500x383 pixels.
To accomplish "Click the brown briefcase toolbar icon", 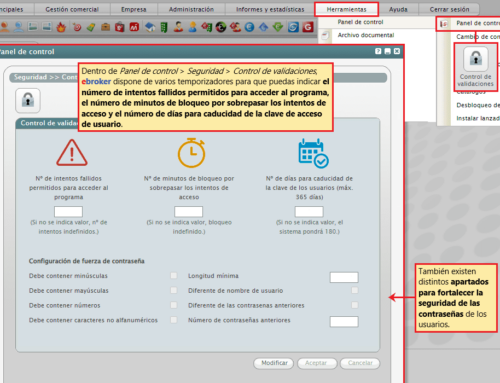I will click(x=105, y=27).
